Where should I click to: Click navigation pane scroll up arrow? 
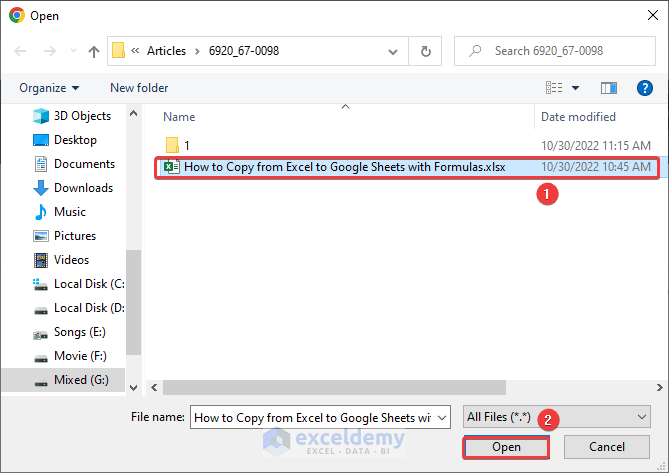point(134,113)
